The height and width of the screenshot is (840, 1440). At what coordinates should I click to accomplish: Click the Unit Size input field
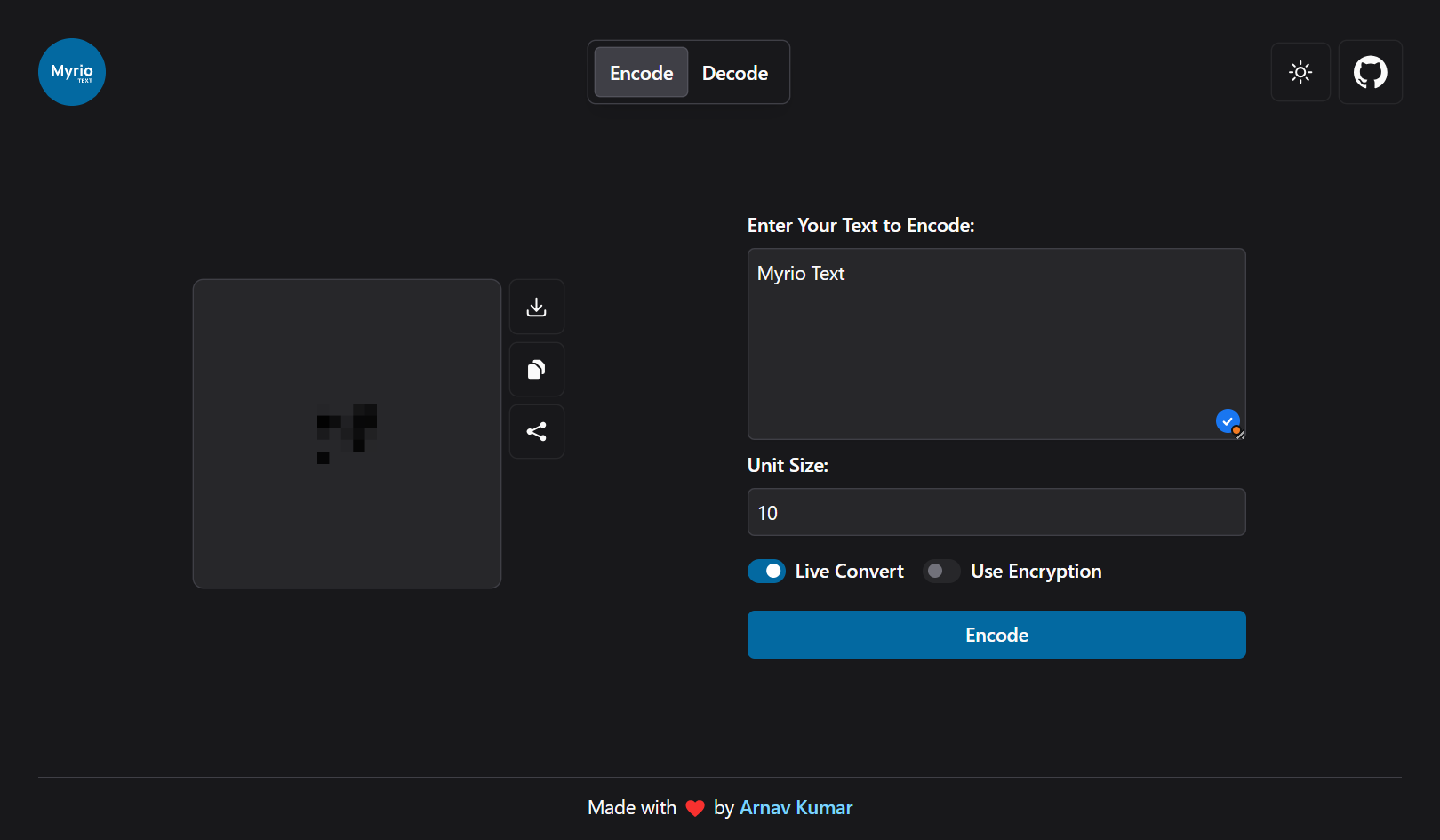996,512
